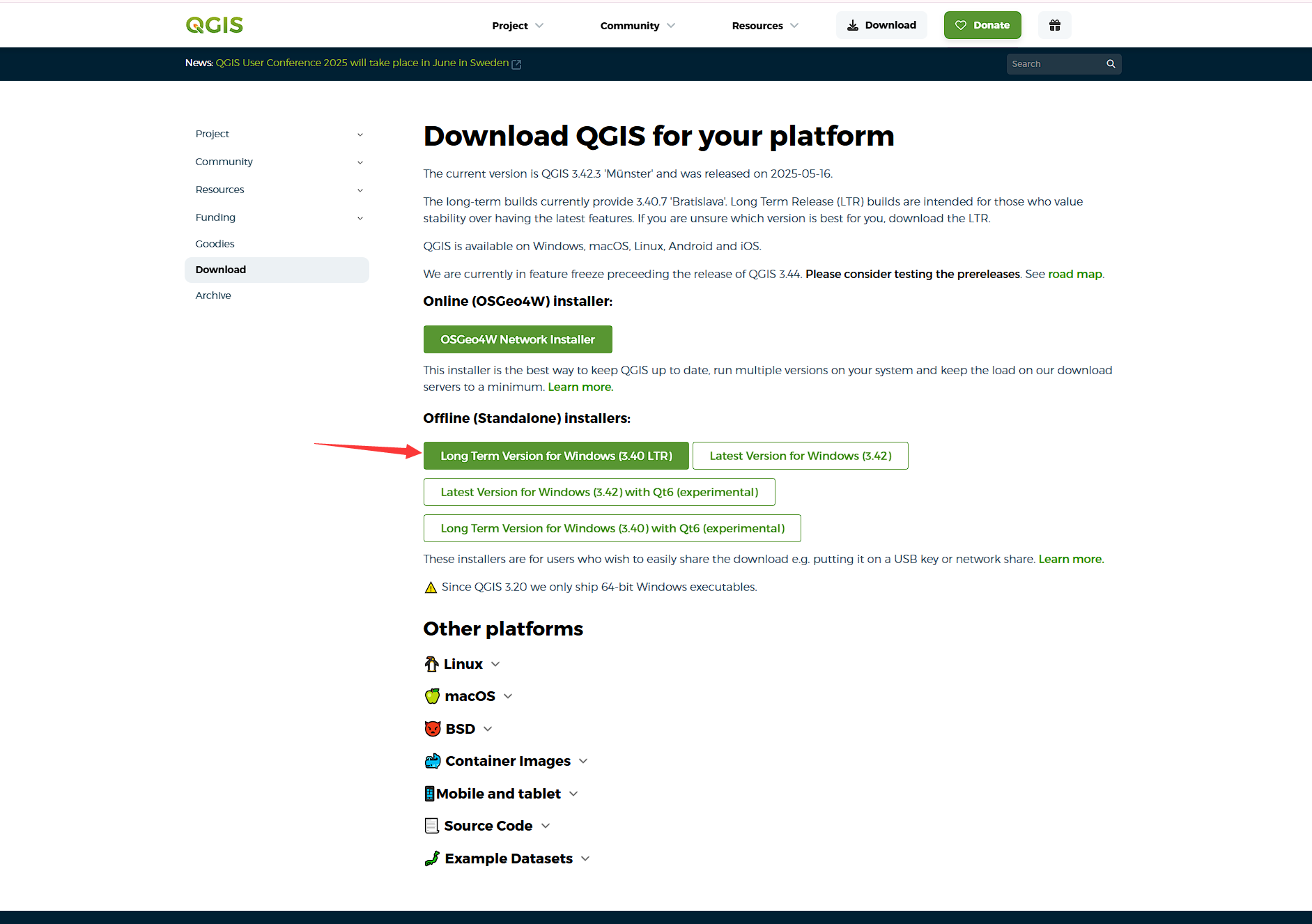Viewport: 1312px width, 924px height.
Task: Click the BSD daemon icon
Action: (433, 729)
